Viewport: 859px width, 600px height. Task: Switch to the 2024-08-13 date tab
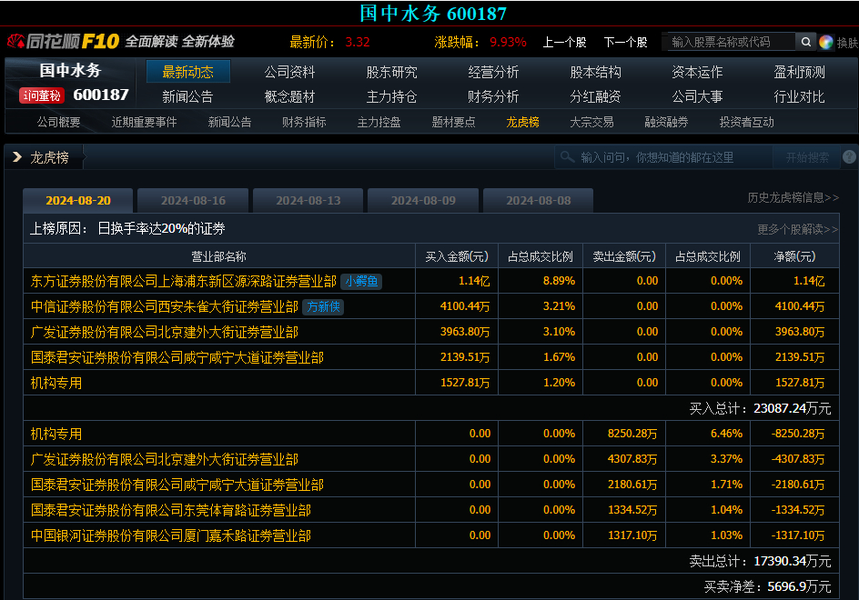click(308, 201)
